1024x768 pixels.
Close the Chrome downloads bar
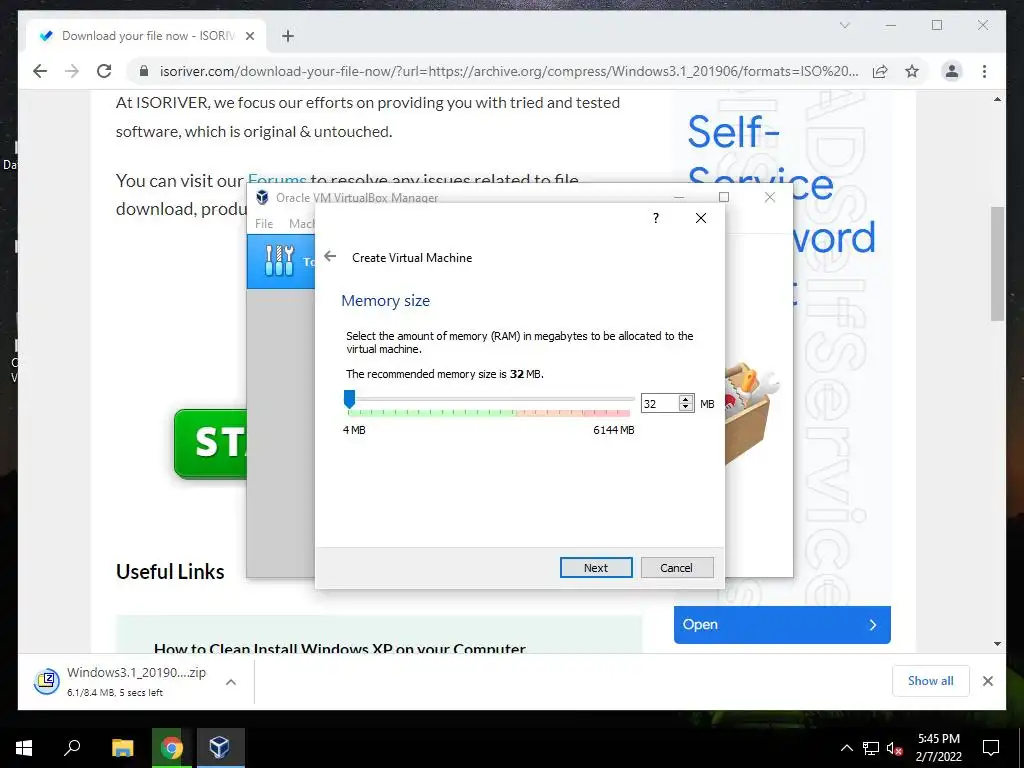point(987,680)
